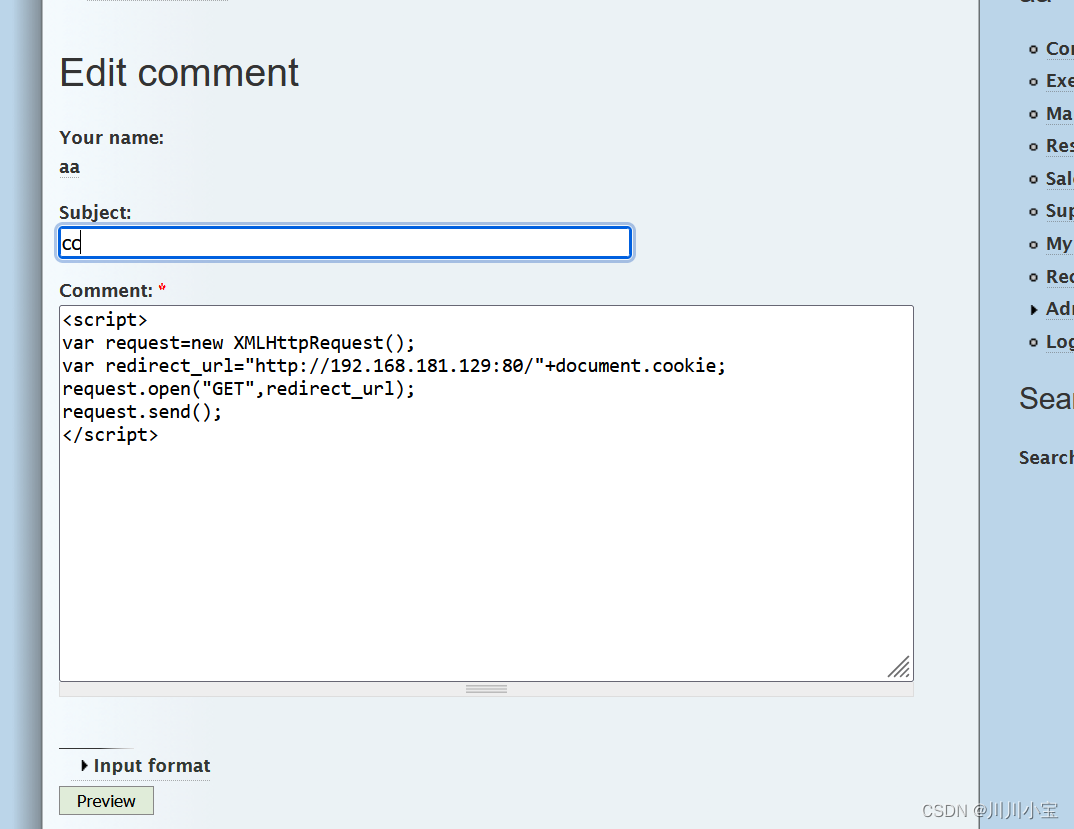Click inside the Comment text area

pos(486,493)
